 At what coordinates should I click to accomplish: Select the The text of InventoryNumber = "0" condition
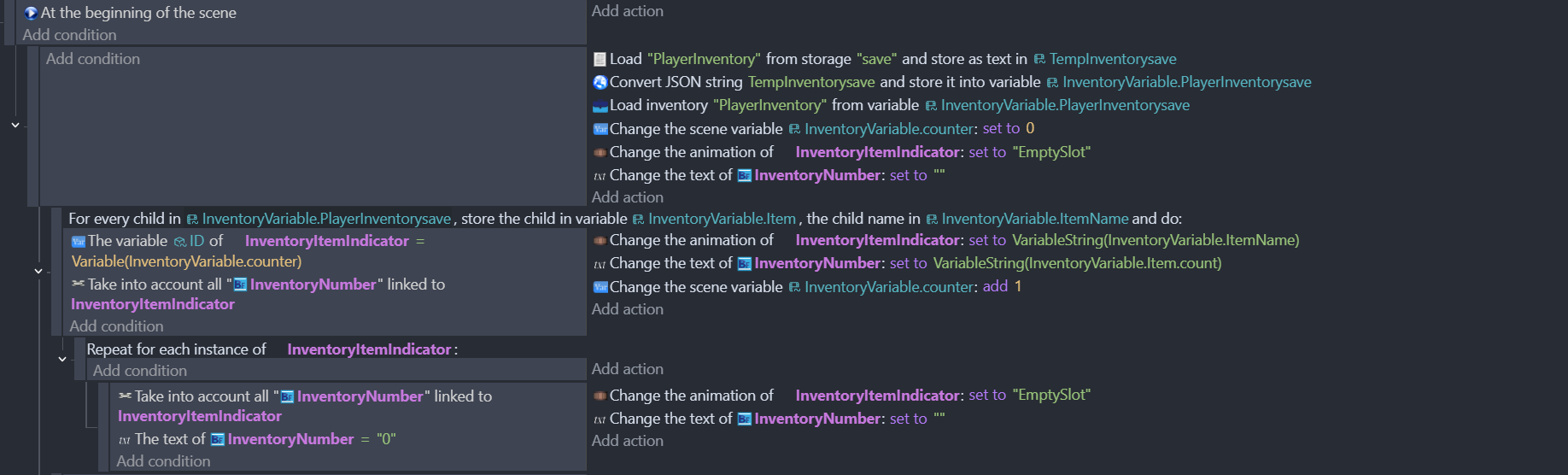(x=257, y=439)
